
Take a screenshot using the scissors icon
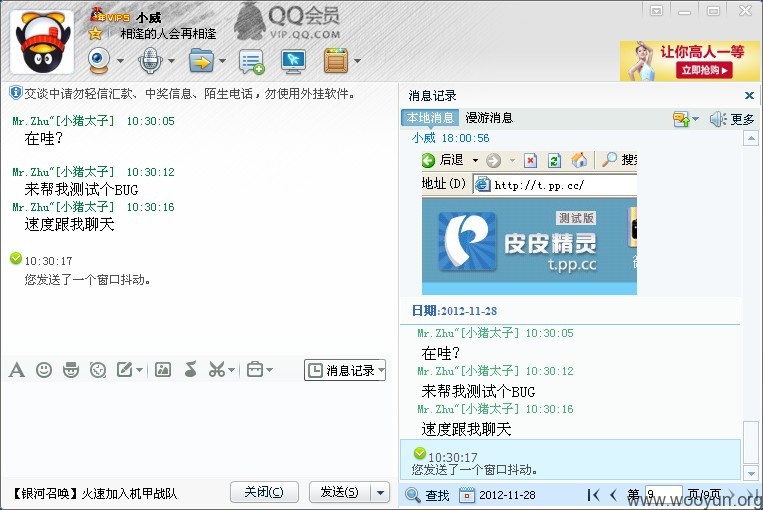[217, 370]
